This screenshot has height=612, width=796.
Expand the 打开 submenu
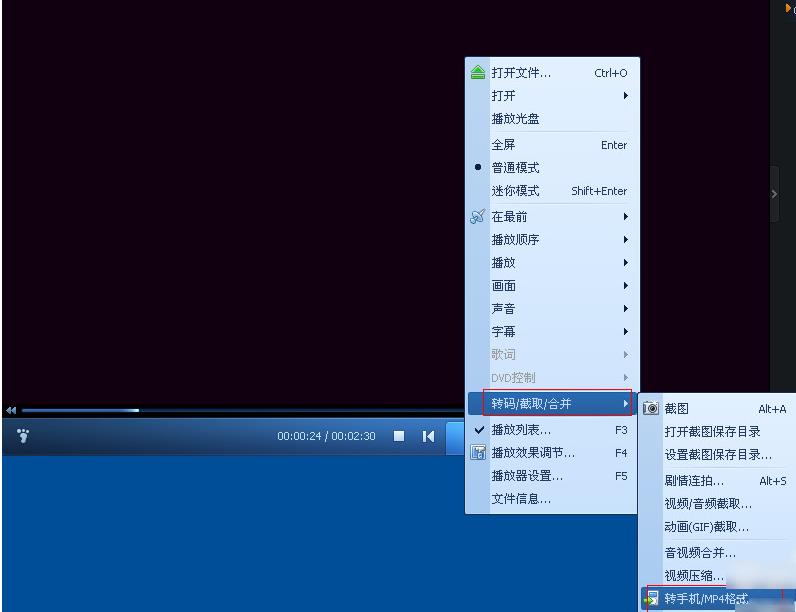(552, 96)
